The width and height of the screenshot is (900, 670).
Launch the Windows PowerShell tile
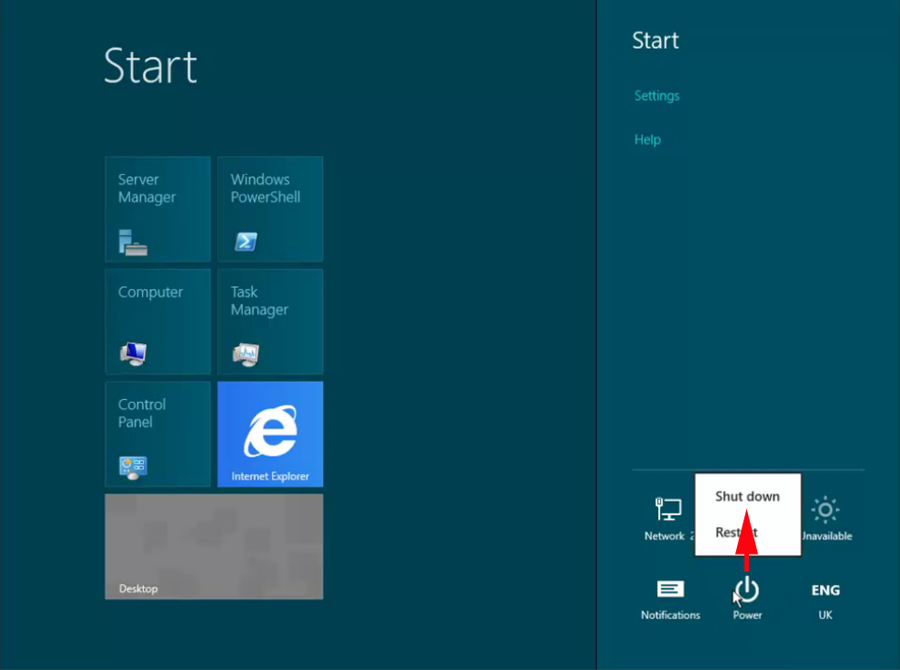point(270,209)
